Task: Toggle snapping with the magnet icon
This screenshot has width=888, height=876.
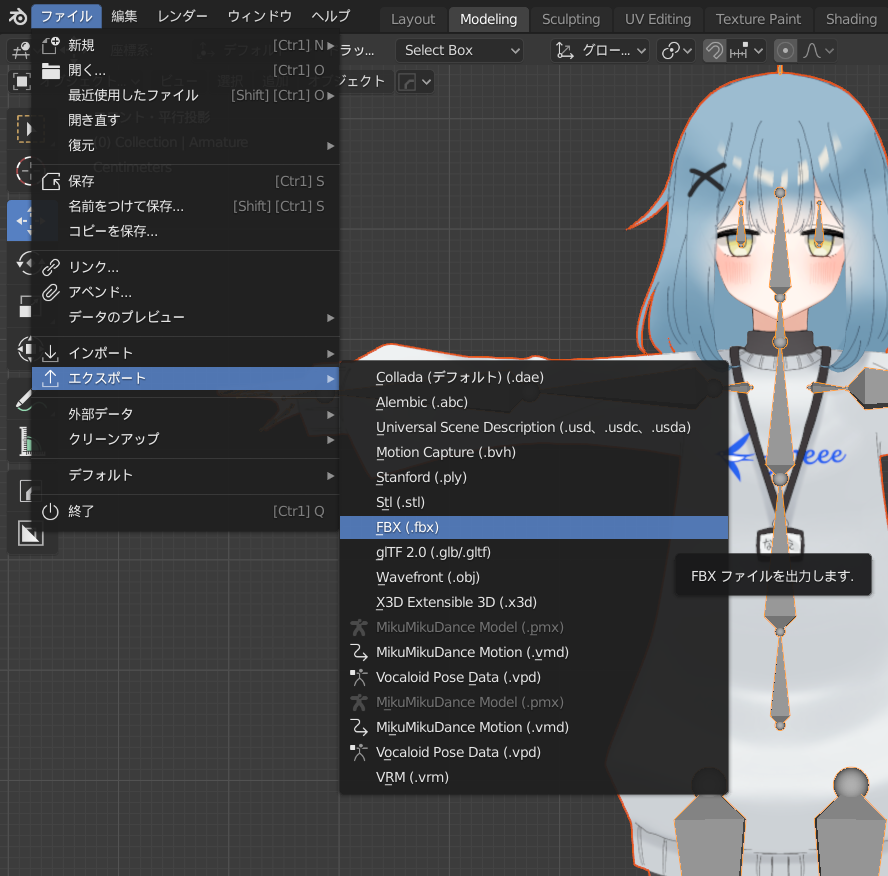Action: pyautogui.click(x=712, y=50)
